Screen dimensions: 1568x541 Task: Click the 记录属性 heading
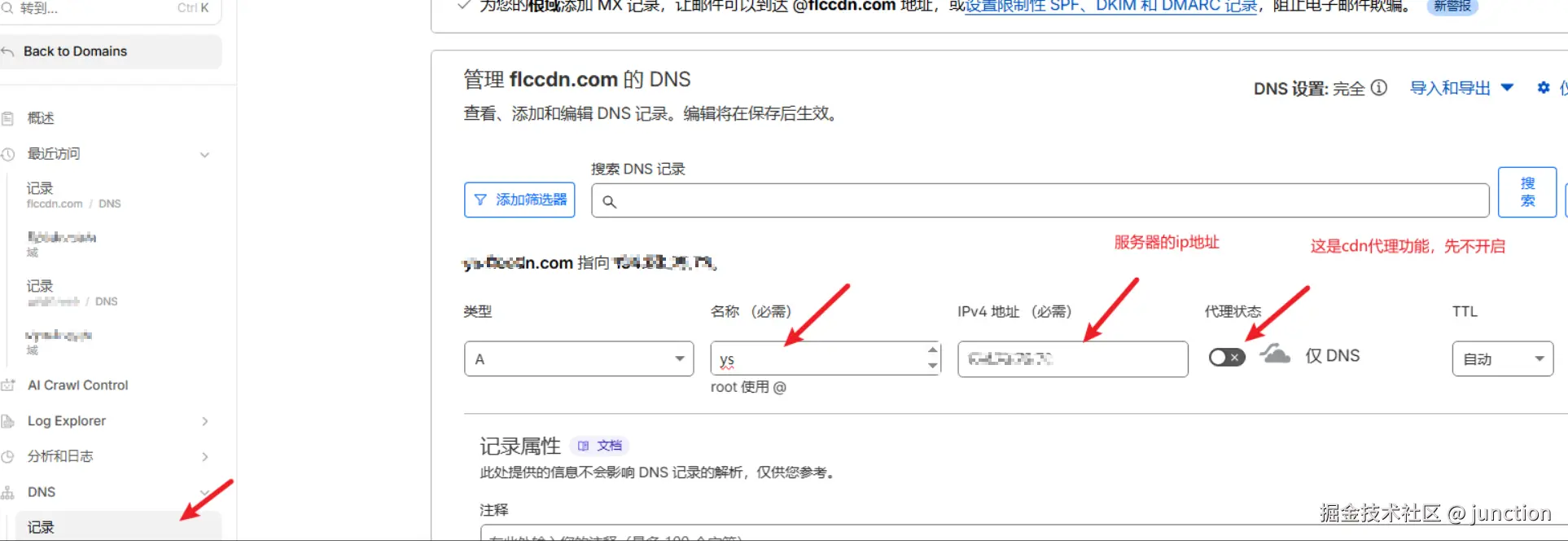(520, 446)
